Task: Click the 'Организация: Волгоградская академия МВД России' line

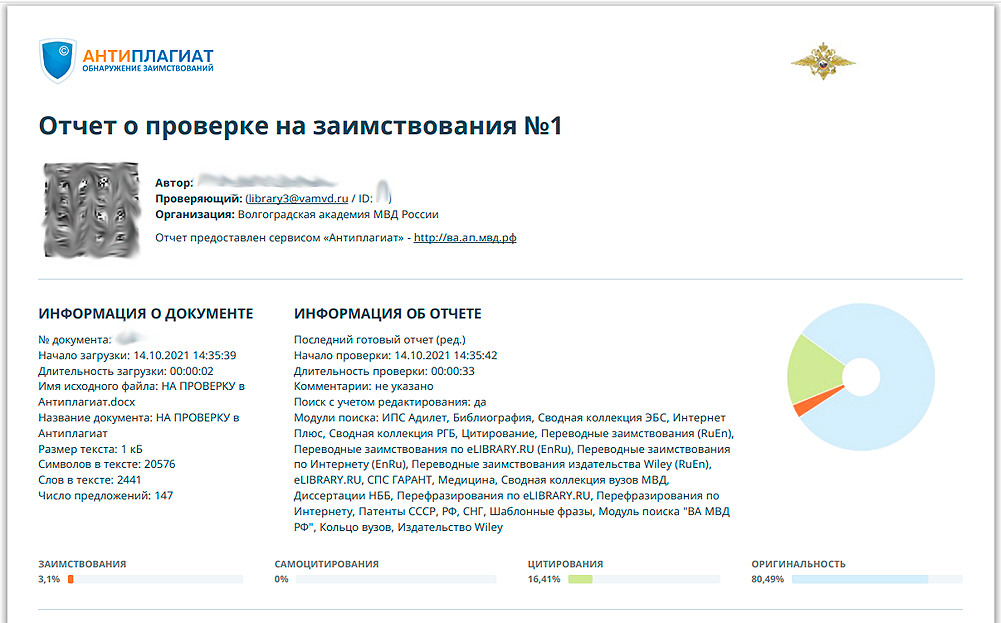Action: (x=297, y=214)
